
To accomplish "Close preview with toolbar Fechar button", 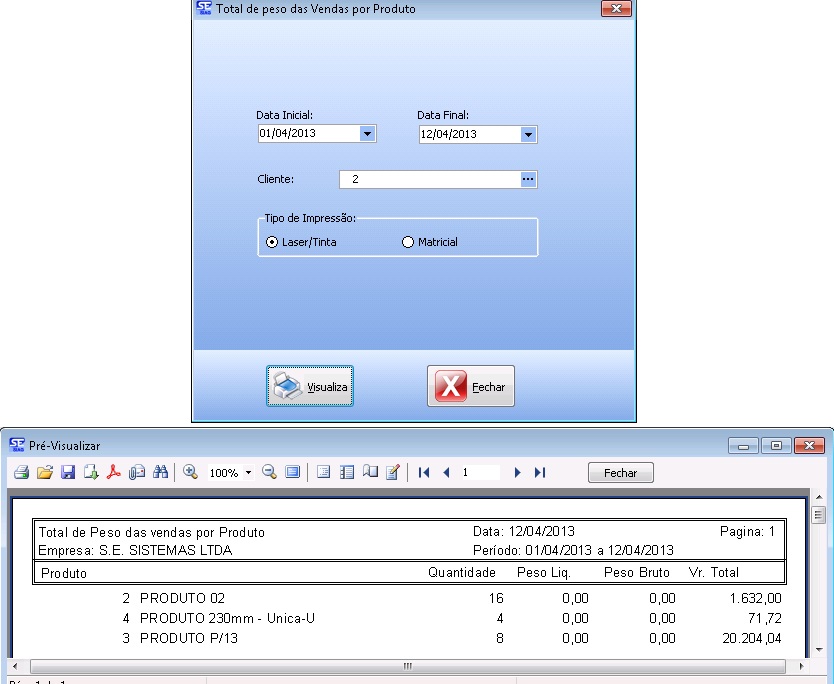I will click(620, 473).
